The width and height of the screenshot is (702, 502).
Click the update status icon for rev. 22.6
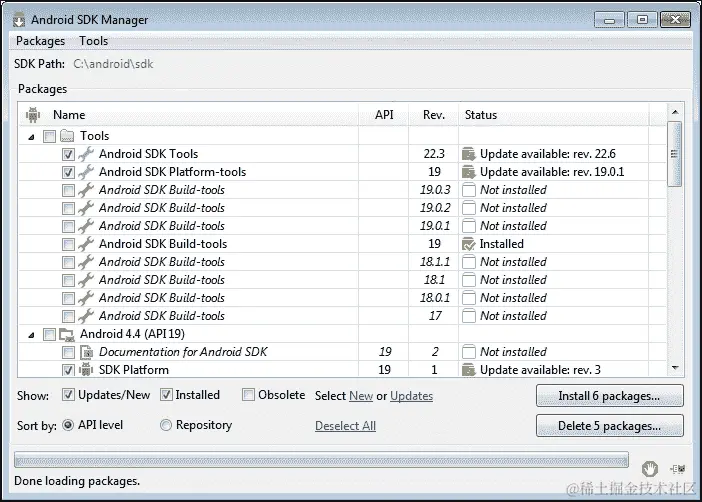tap(468, 154)
